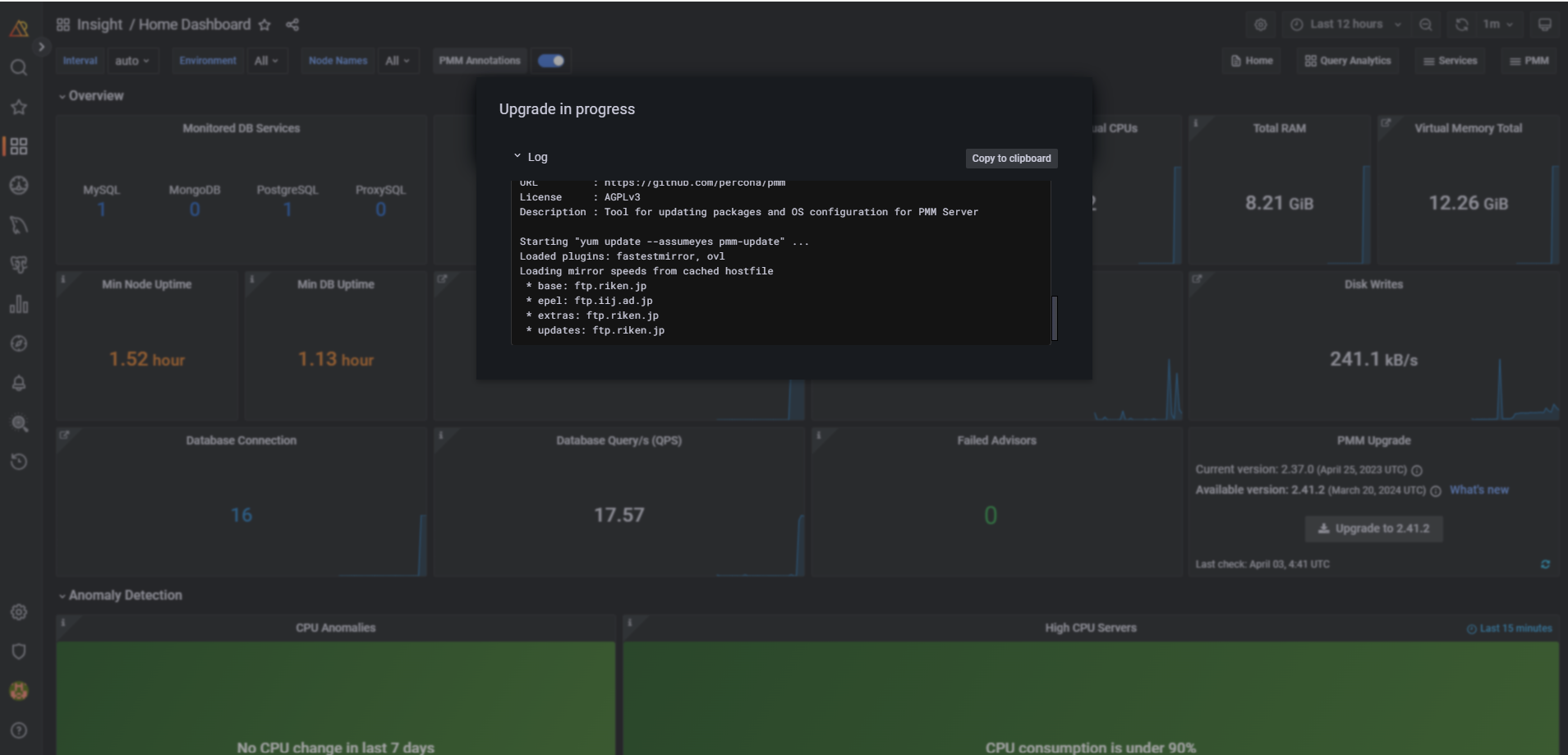Open the Starred dashboards sidebar icon

[x=19, y=107]
